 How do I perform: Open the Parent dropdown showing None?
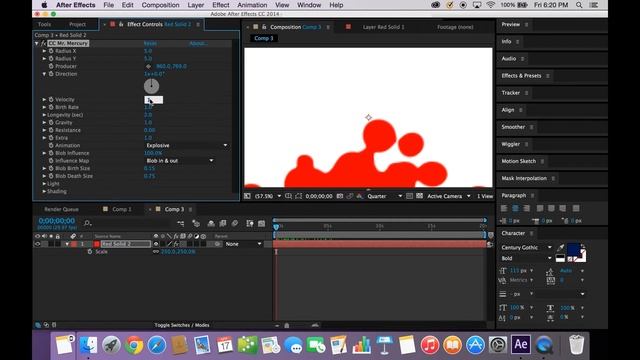click(243, 244)
